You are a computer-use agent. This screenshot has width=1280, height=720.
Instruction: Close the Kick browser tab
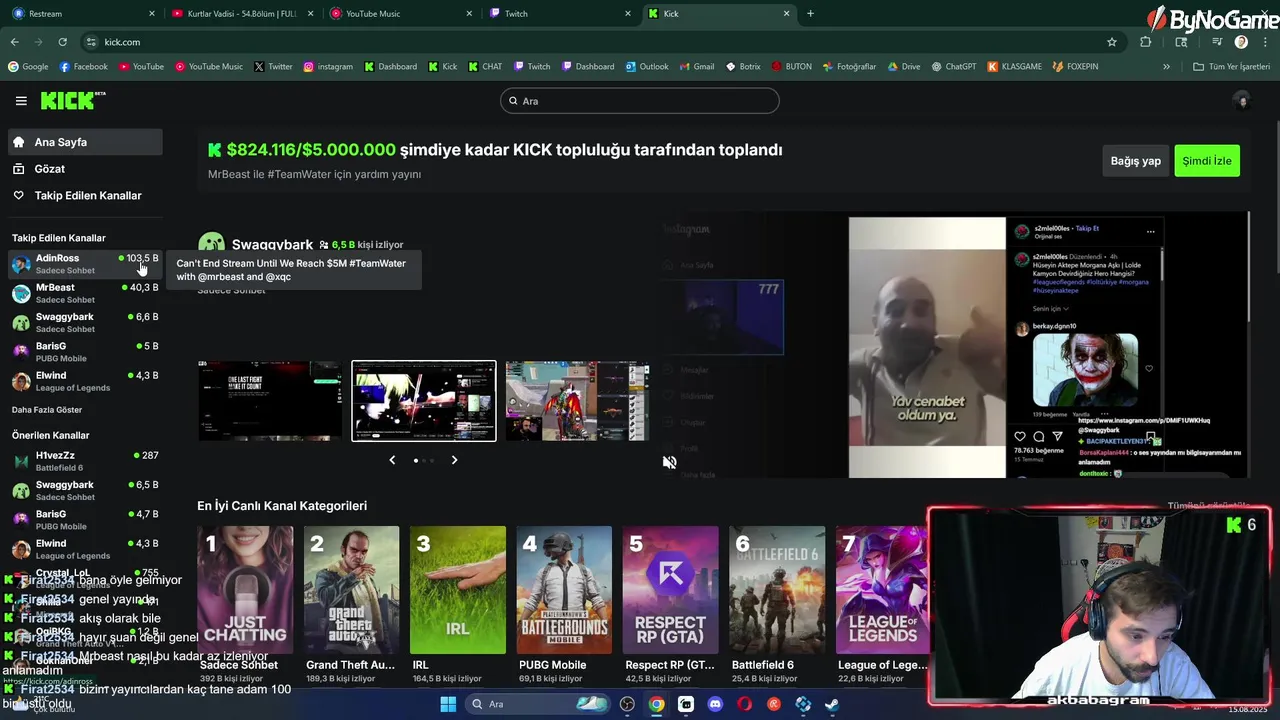786,14
